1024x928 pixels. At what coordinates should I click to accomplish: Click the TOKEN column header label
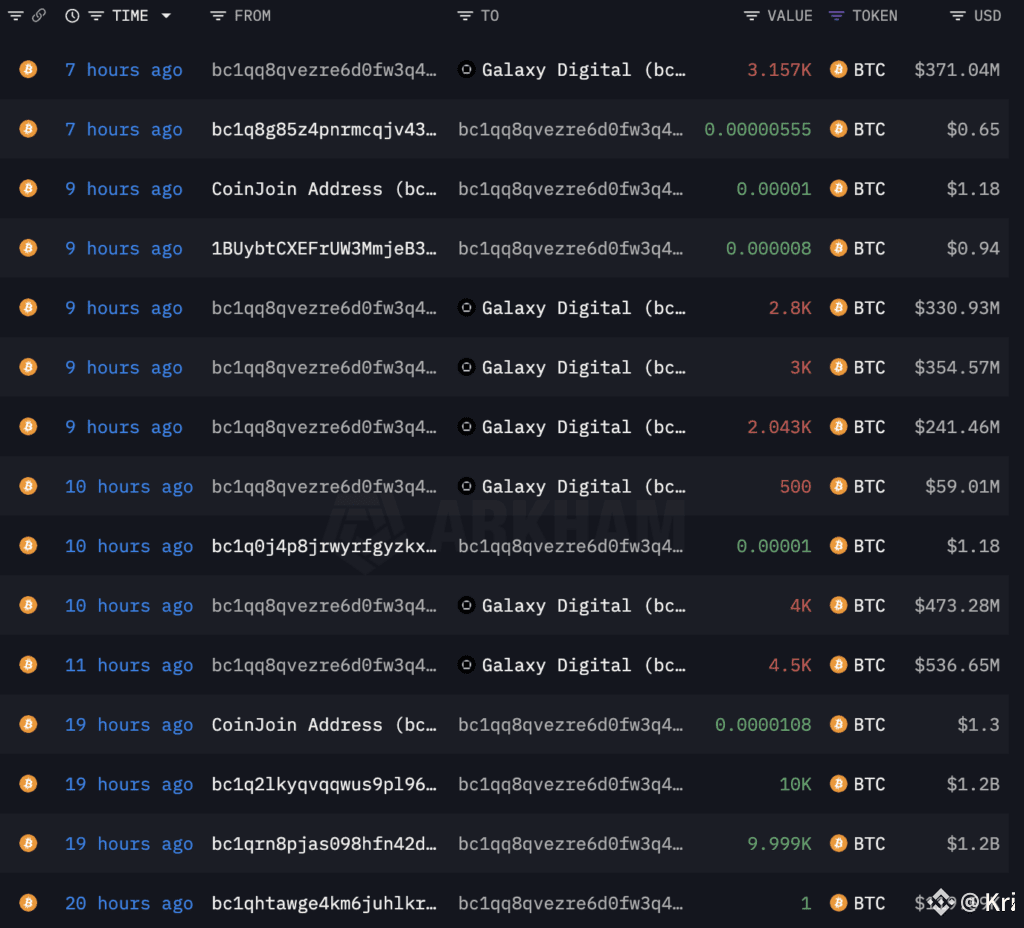(x=874, y=16)
